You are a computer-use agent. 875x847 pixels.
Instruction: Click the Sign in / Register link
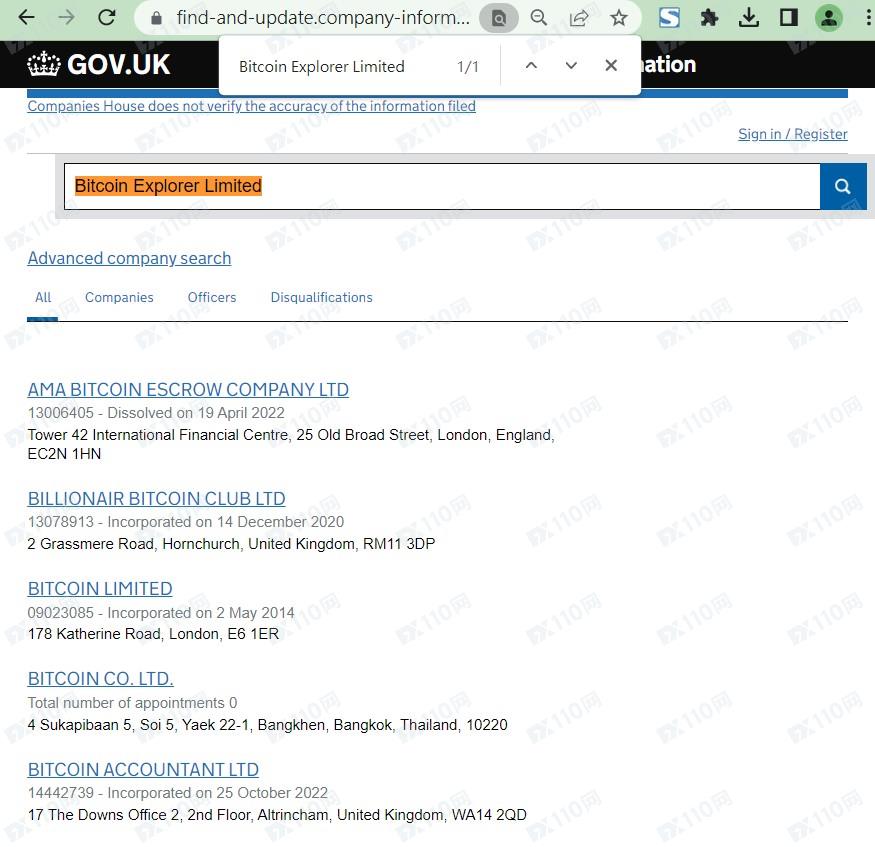click(792, 134)
